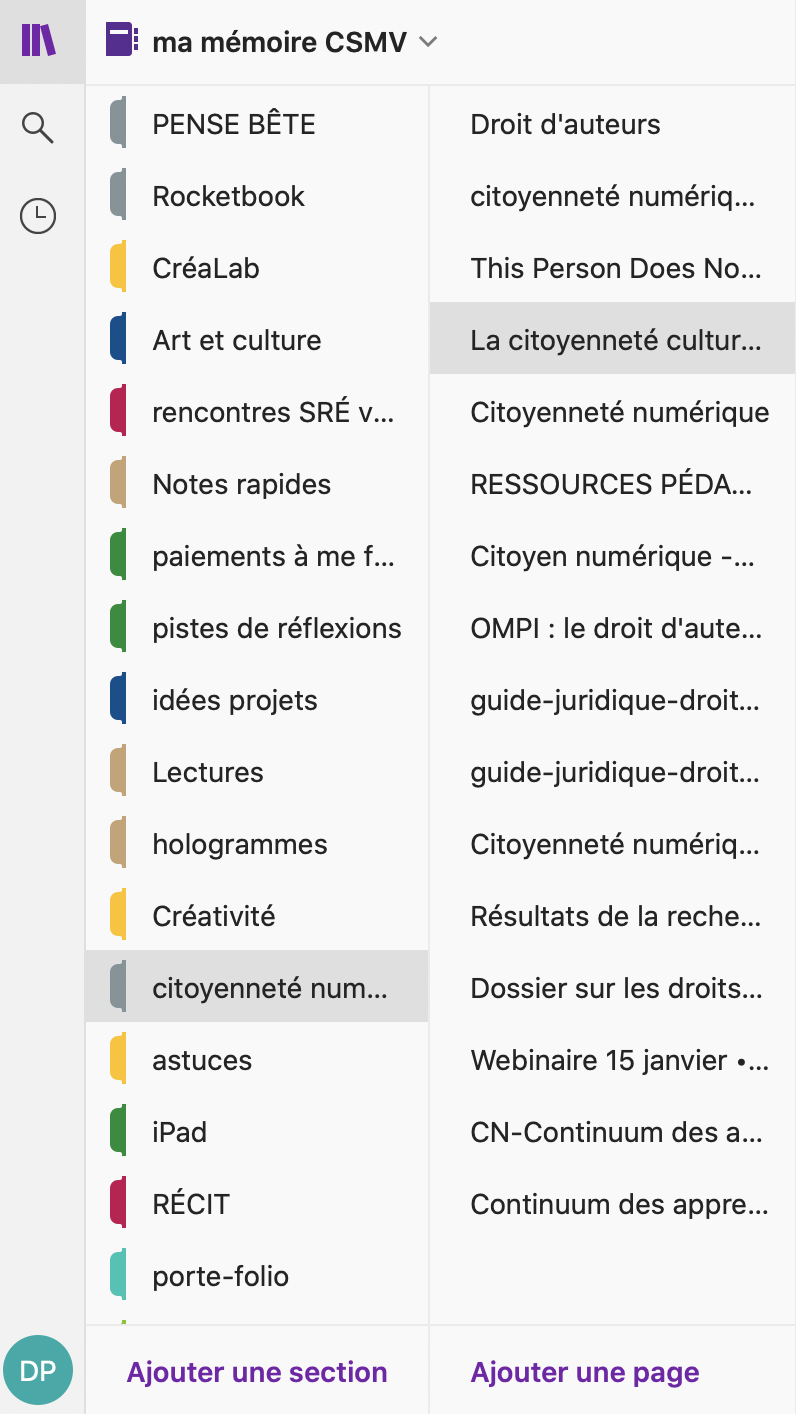This screenshot has height=1414, width=796.
Task: Open the Webinaire 15 janvier page
Action: pyautogui.click(x=619, y=1060)
